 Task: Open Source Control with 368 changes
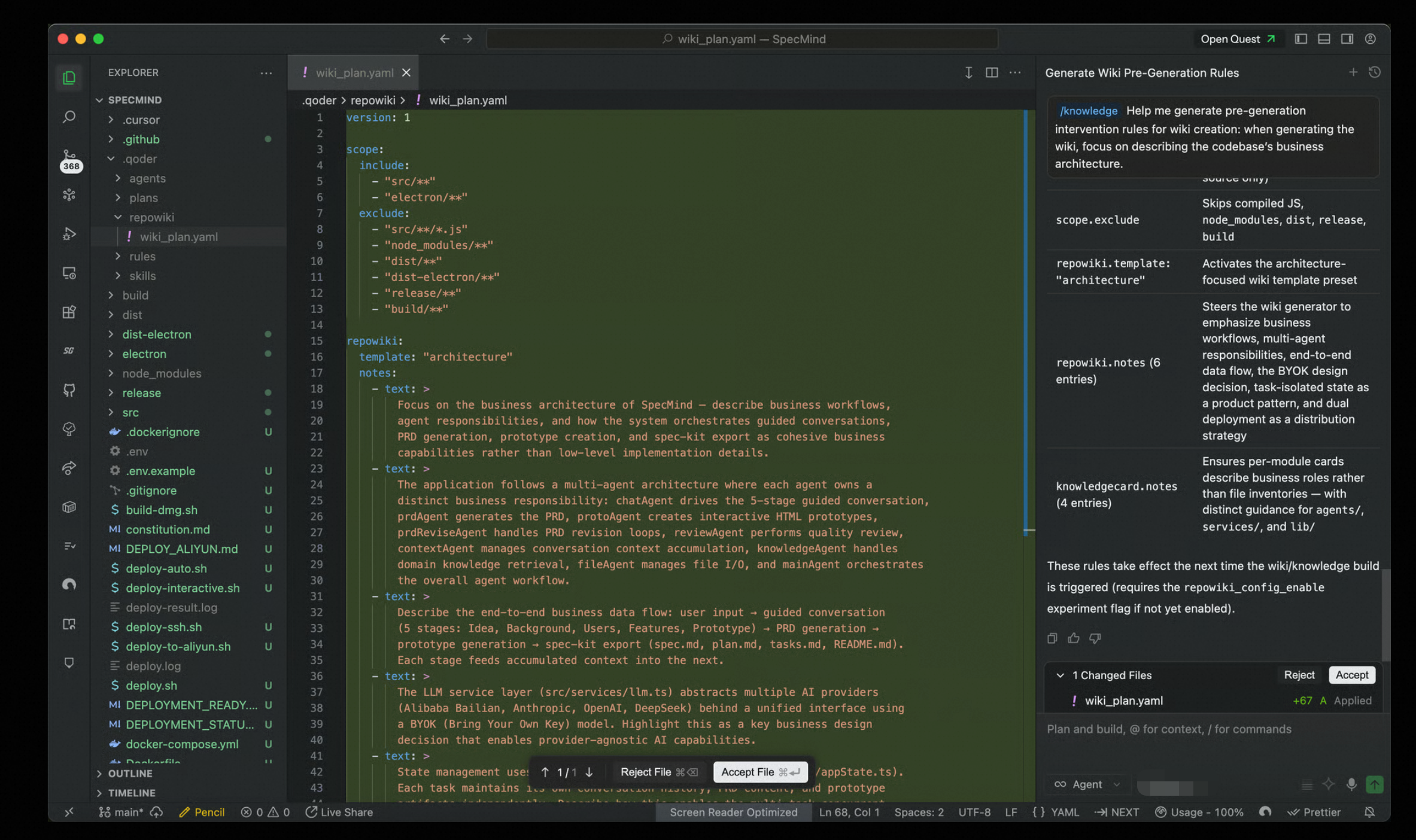point(70,159)
